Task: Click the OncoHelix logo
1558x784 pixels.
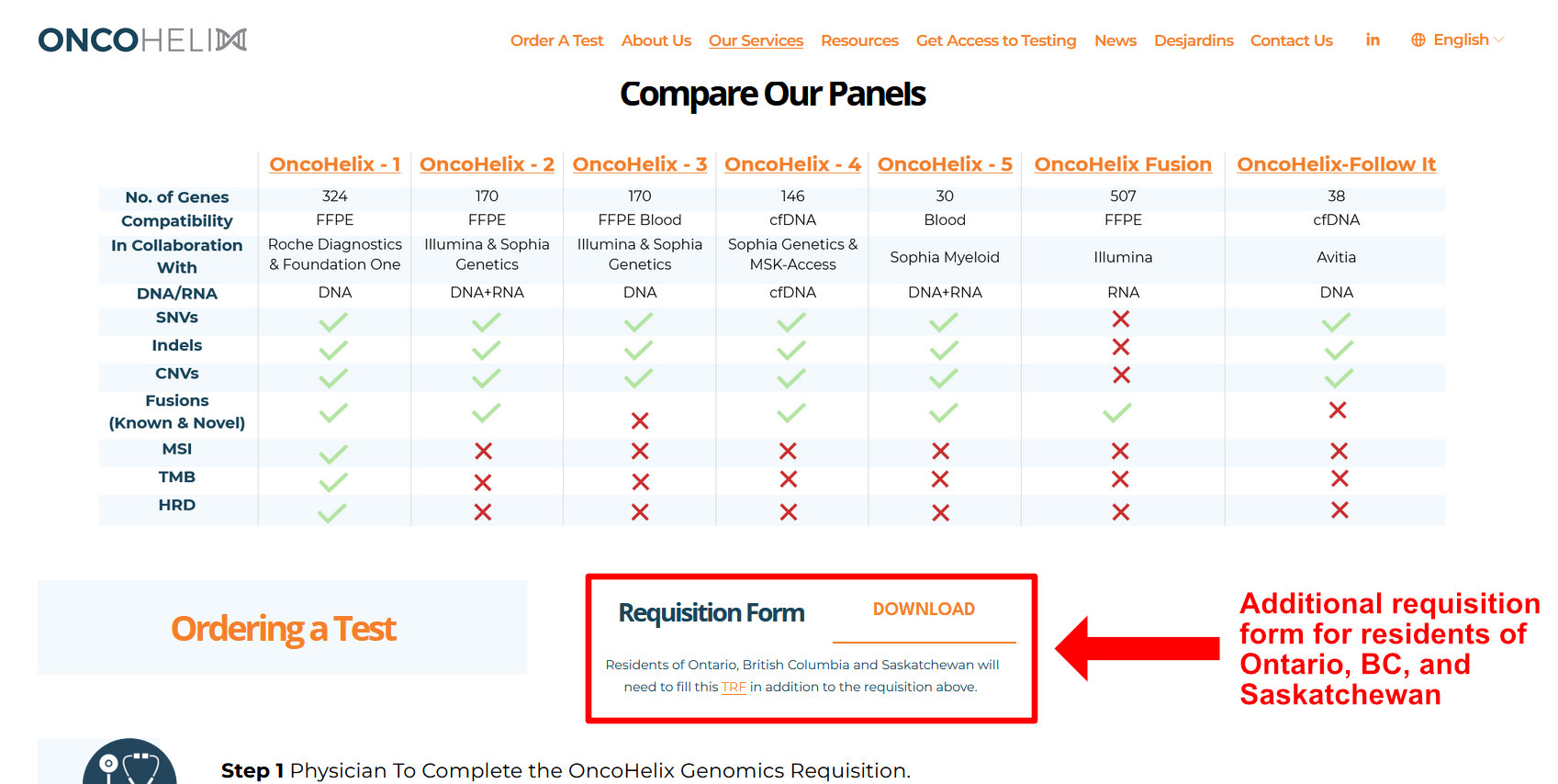Action: click(142, 40)
